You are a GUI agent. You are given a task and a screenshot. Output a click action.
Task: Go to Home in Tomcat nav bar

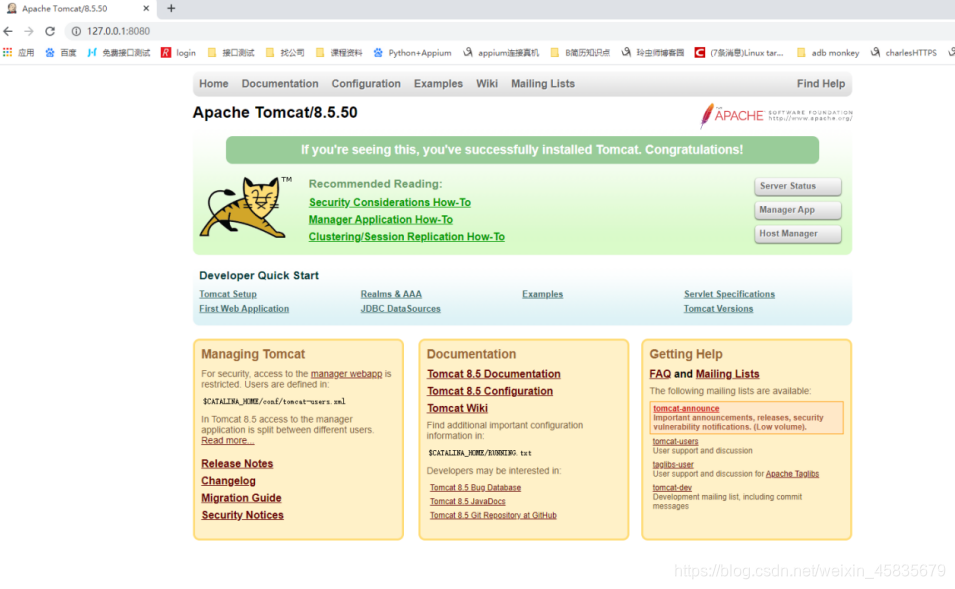click(214, 83)
